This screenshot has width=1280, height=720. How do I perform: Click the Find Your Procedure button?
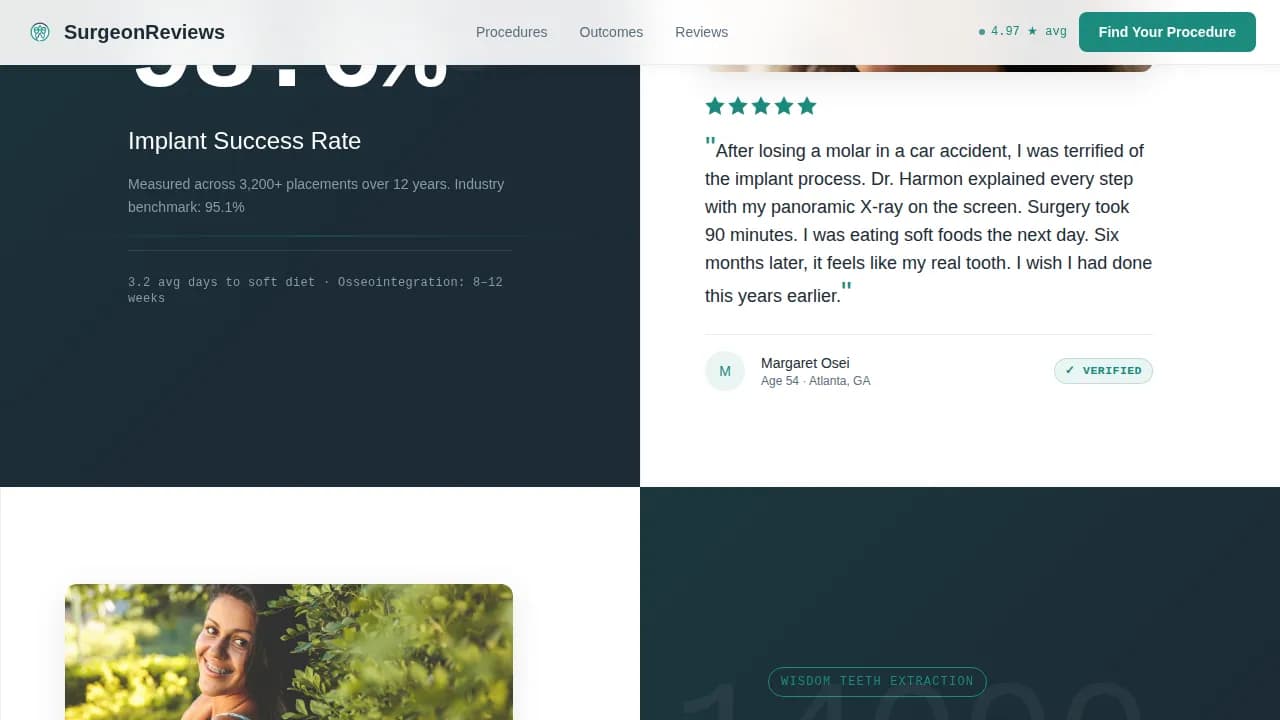pos(1167,32)
